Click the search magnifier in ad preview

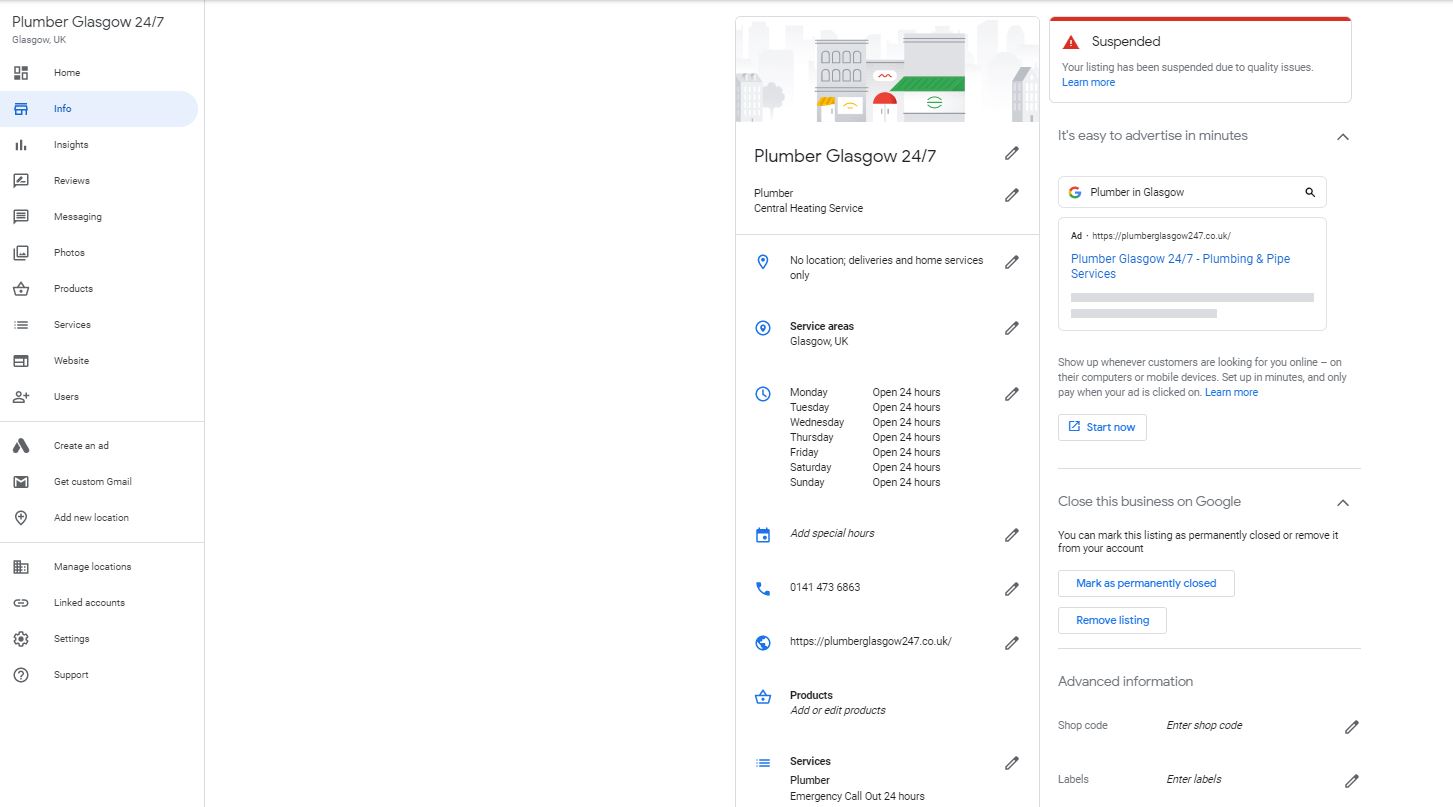tap(1310, 192)
